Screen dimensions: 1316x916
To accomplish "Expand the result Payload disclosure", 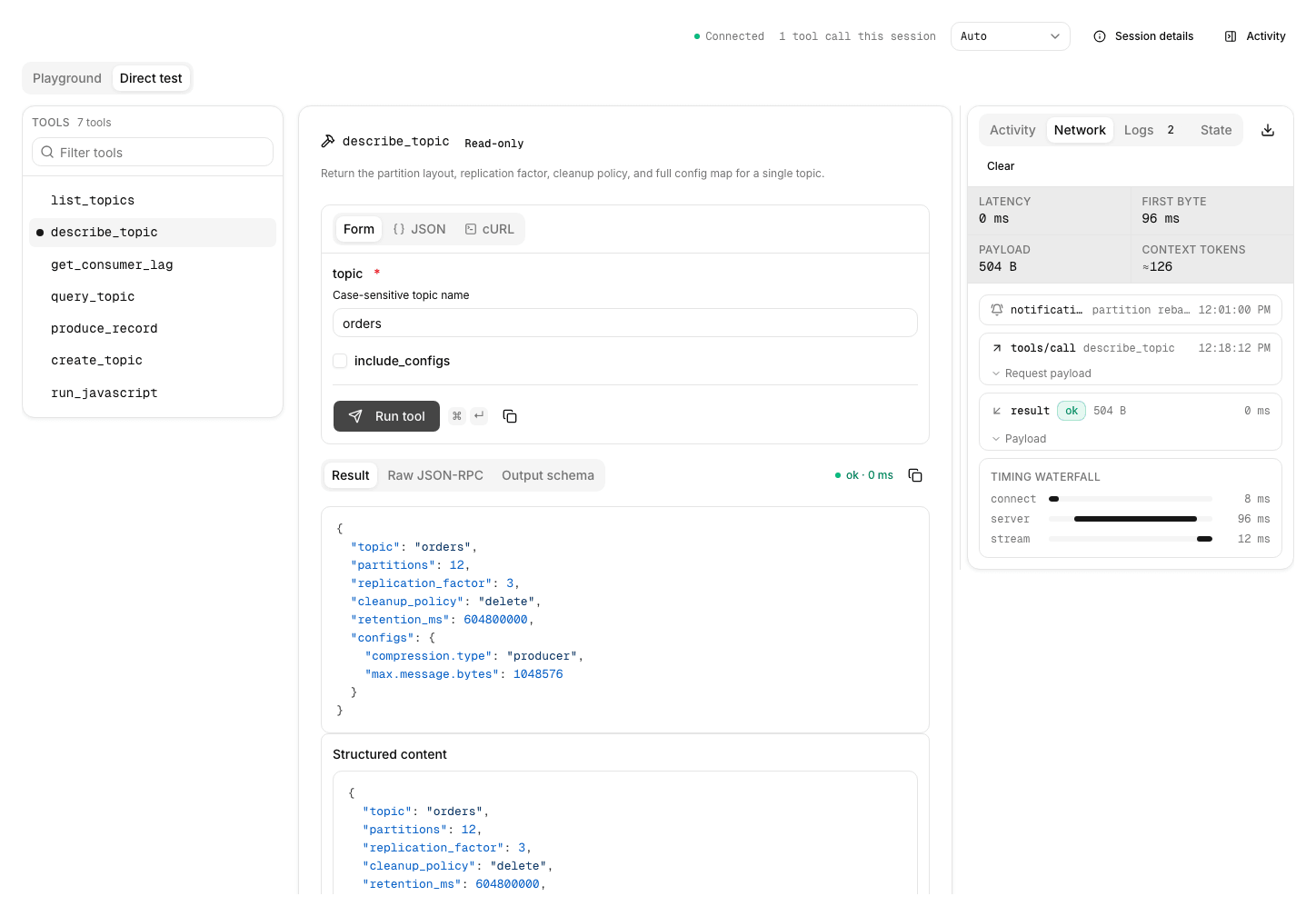I will click(1019, 439).
